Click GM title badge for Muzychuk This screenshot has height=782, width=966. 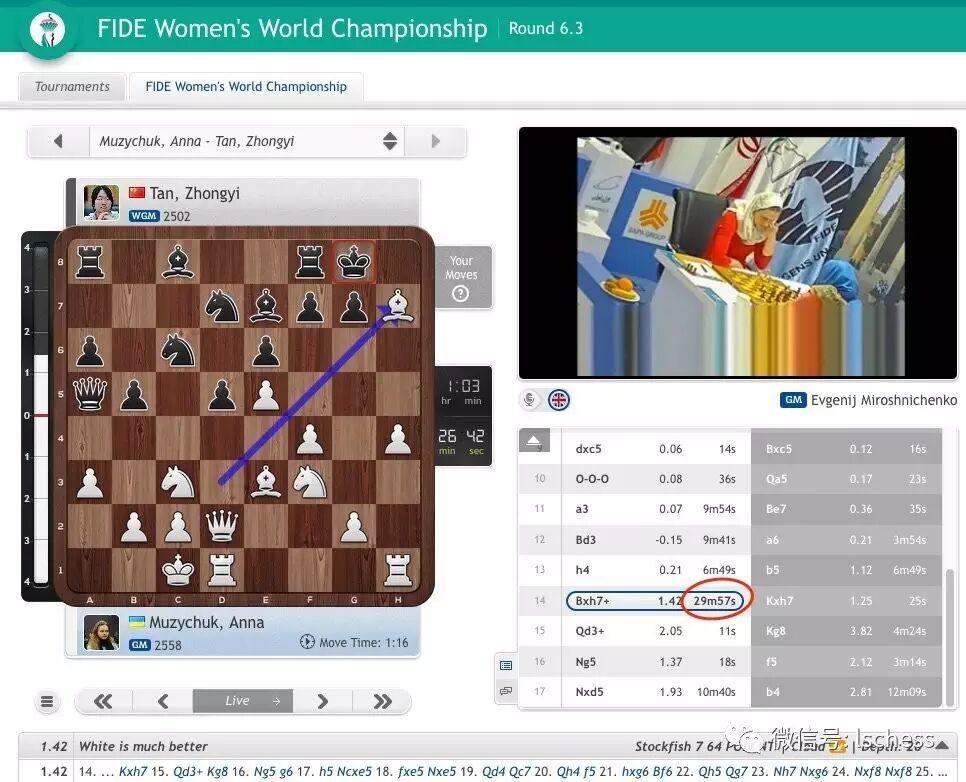pos(139,645)
